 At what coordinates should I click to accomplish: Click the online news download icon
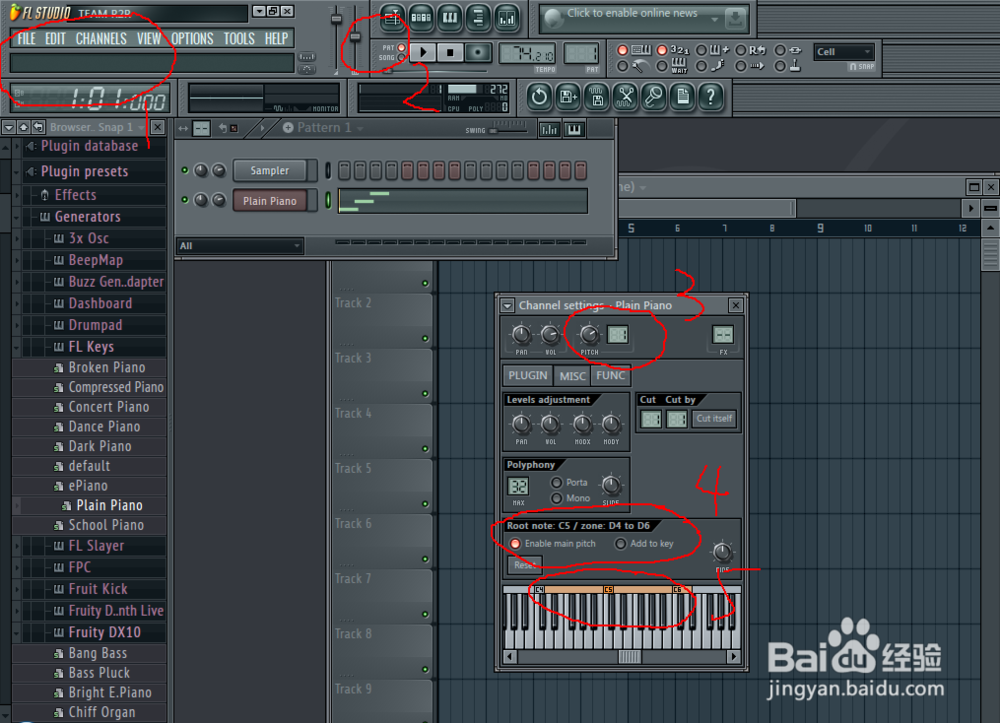point(735,18)
